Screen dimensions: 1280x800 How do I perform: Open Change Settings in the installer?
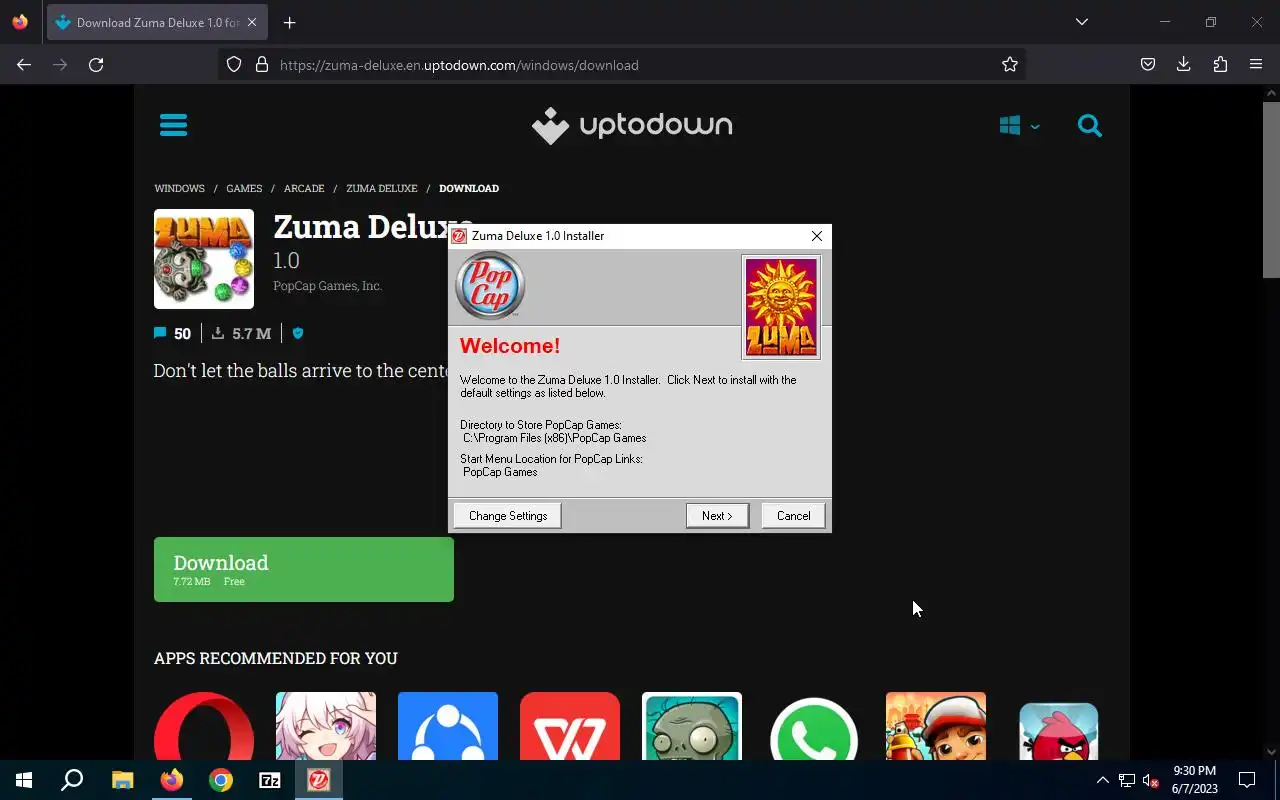coord(508,516)
